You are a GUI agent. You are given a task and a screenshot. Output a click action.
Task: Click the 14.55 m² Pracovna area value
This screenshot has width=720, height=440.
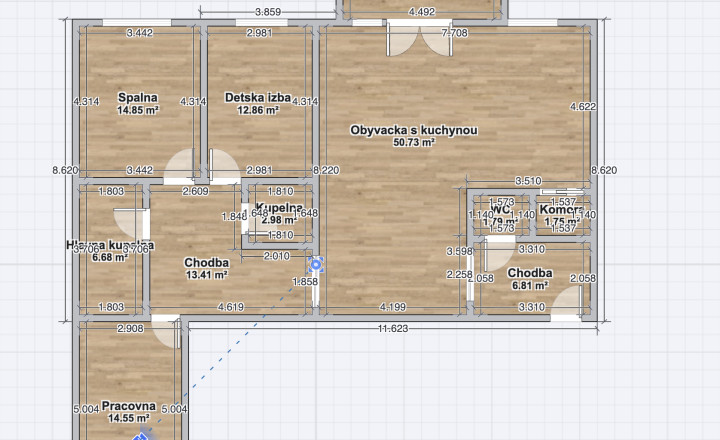tap(129, 418)
